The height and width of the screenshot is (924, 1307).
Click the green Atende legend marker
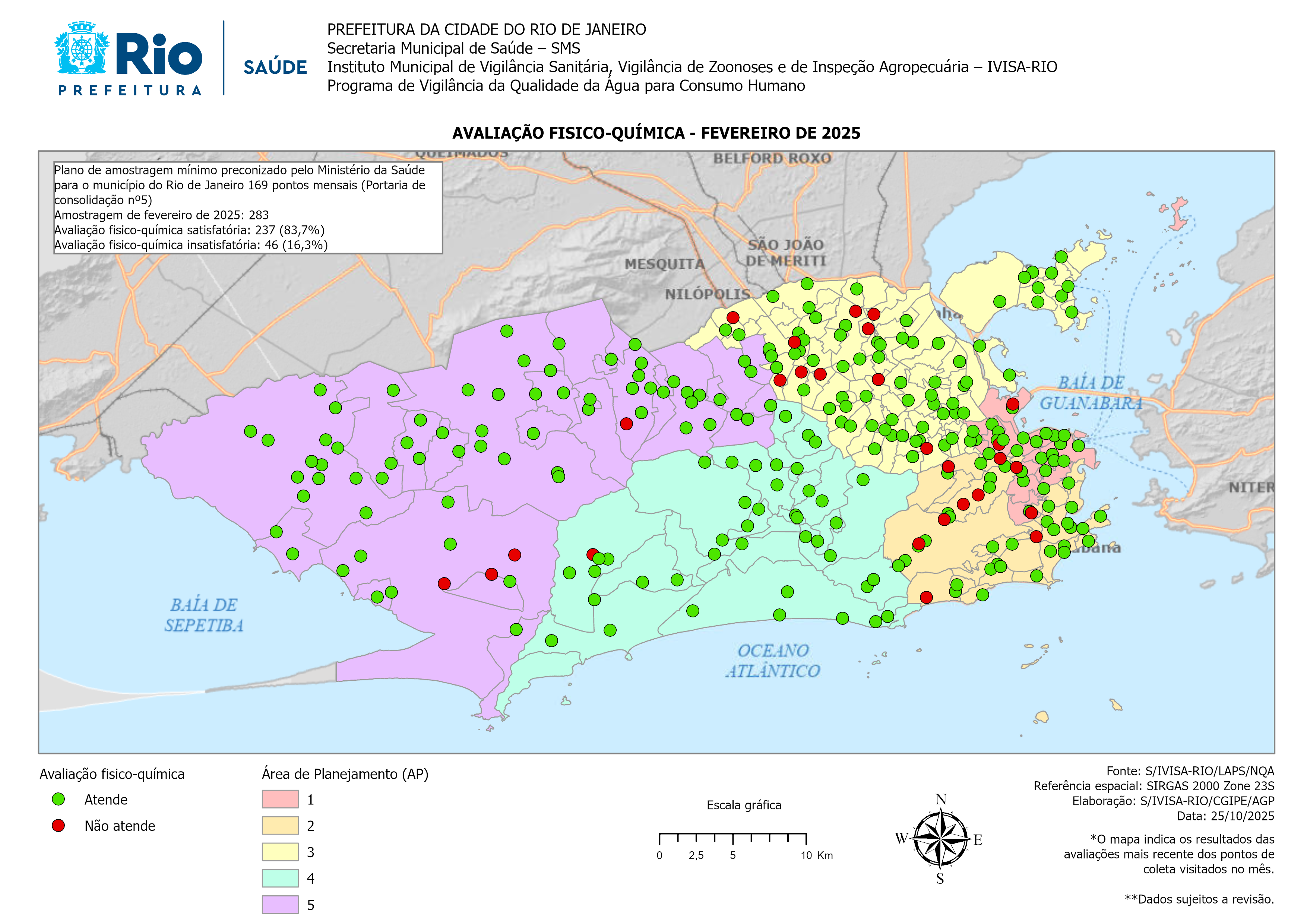click(58, 799)
